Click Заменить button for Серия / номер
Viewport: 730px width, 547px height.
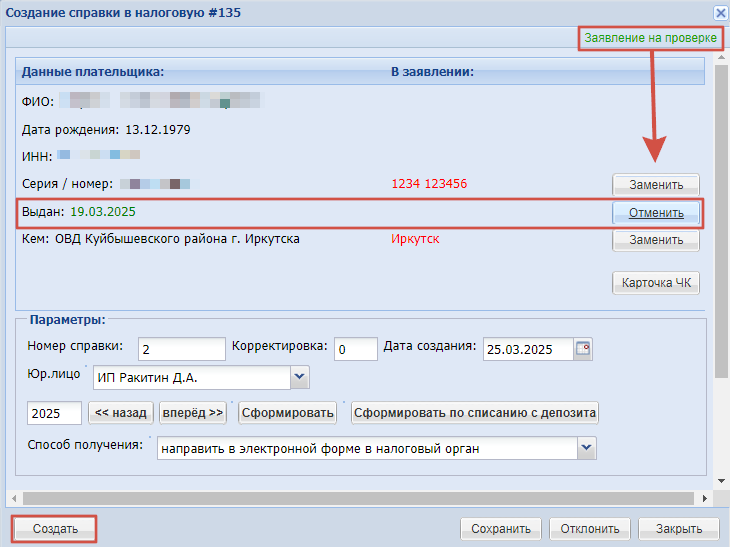656,185
